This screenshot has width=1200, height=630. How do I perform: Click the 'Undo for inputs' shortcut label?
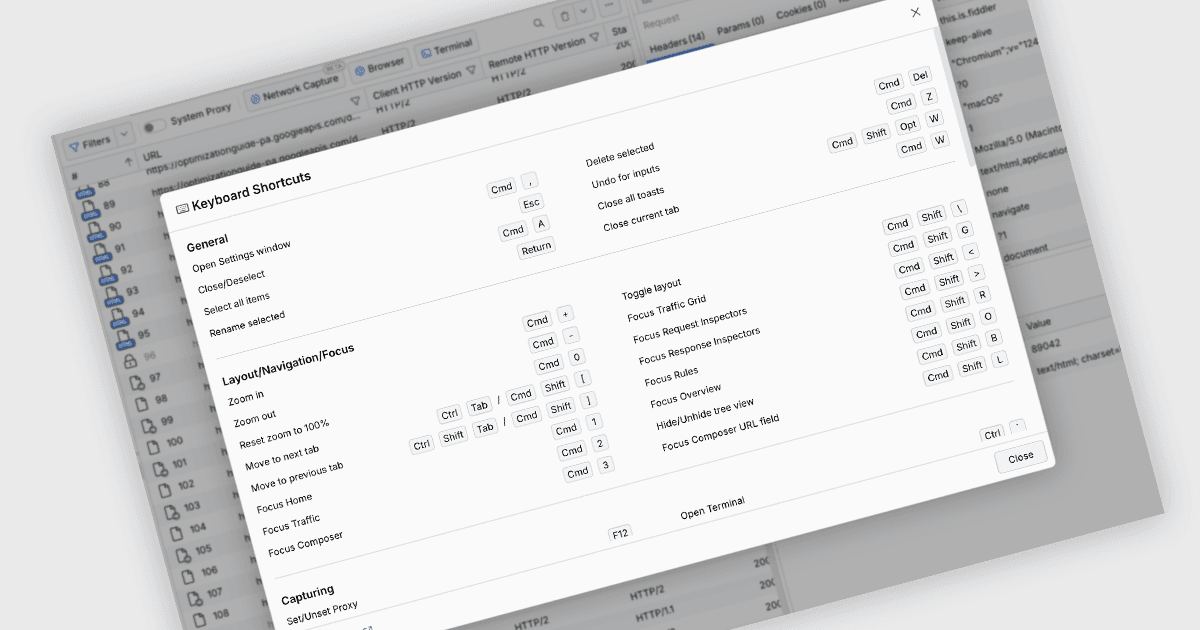coord(626,177)
